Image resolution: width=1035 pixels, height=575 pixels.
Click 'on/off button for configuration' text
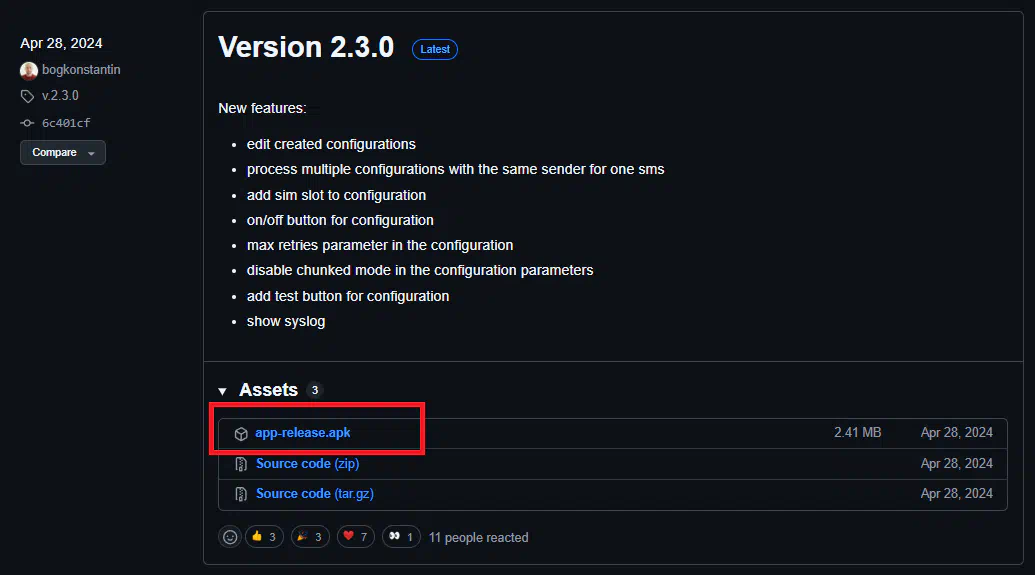pyautogui.click(x=340, y=220)
